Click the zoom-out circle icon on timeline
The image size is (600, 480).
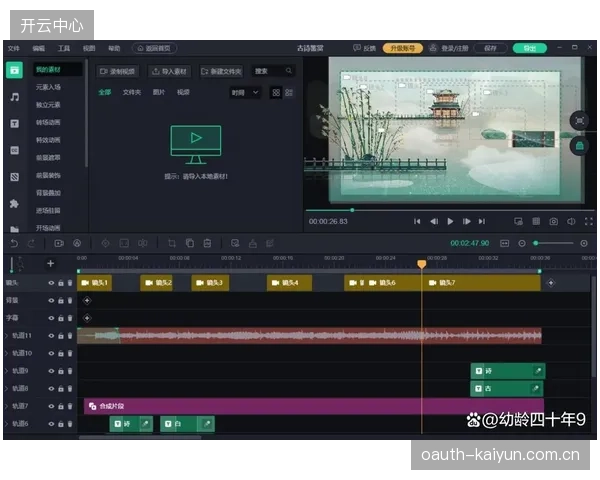(522, 243)
